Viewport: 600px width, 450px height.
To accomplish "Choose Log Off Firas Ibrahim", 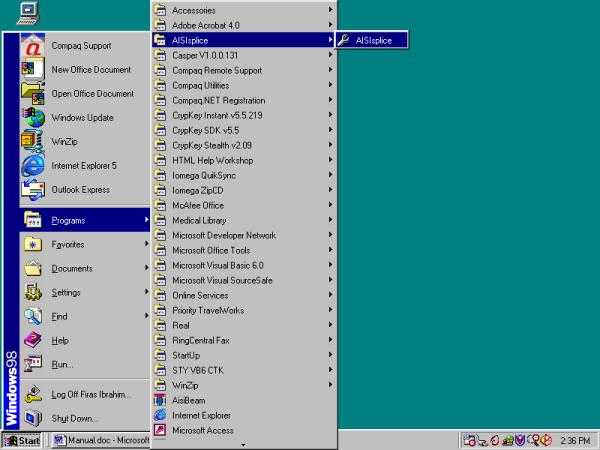I will tap(85, 395).
